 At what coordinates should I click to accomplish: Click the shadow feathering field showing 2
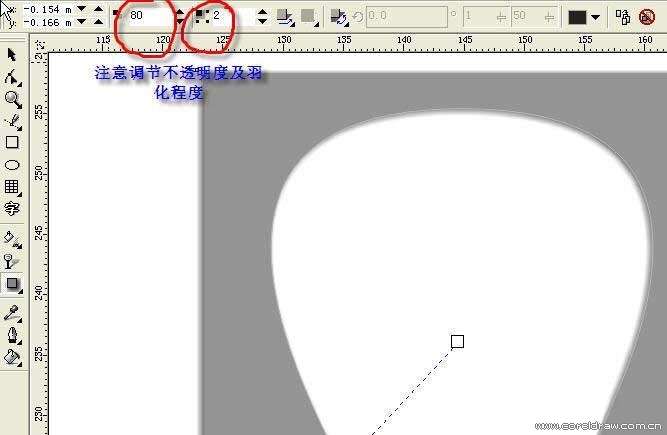coord(228,16)
